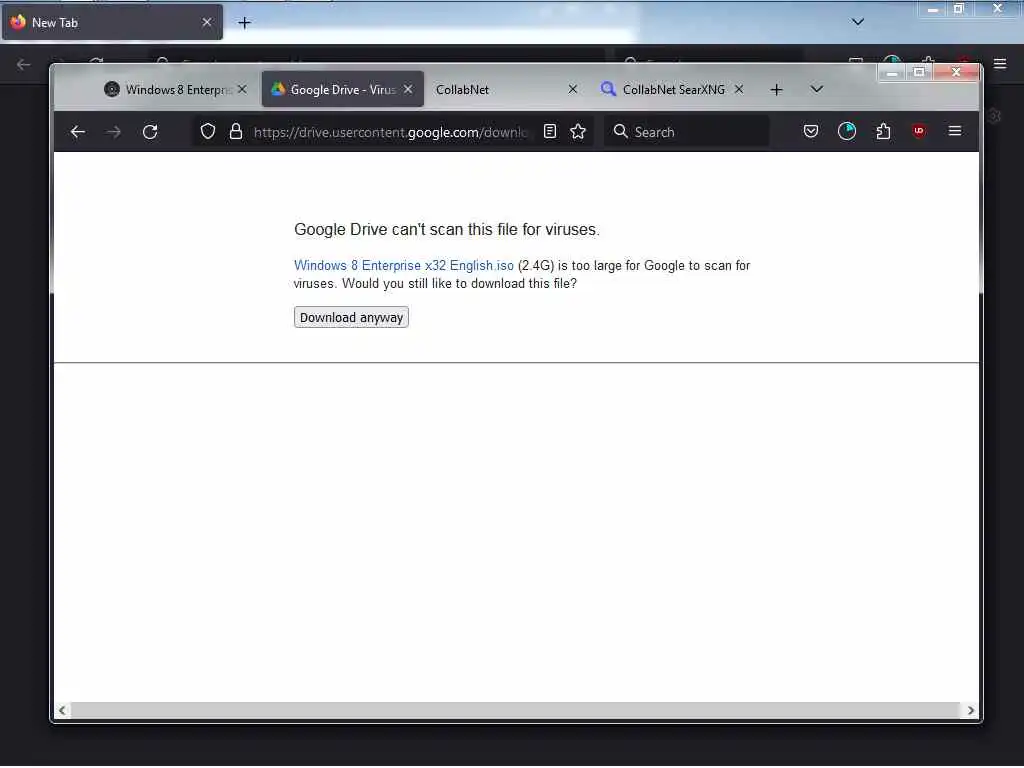Go back in the background New Tab window
Image resolution: width=1024 pixels, height=768 pixels.
(x=24, y=64)
